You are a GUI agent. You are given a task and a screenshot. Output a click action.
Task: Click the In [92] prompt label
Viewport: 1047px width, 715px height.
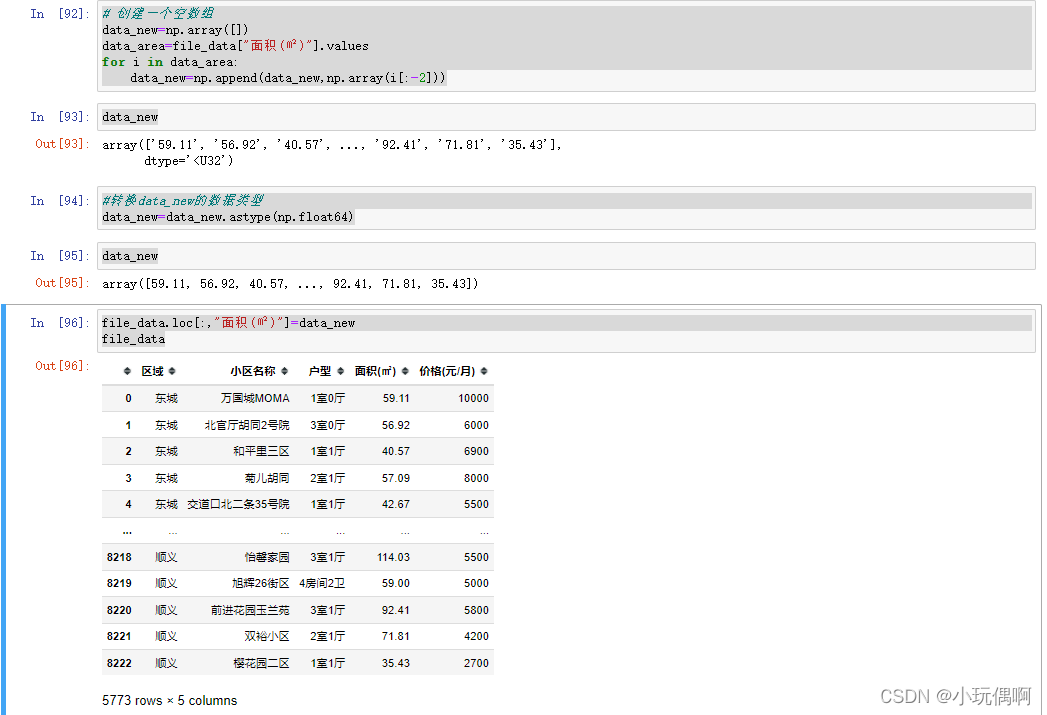coord(59,14)
